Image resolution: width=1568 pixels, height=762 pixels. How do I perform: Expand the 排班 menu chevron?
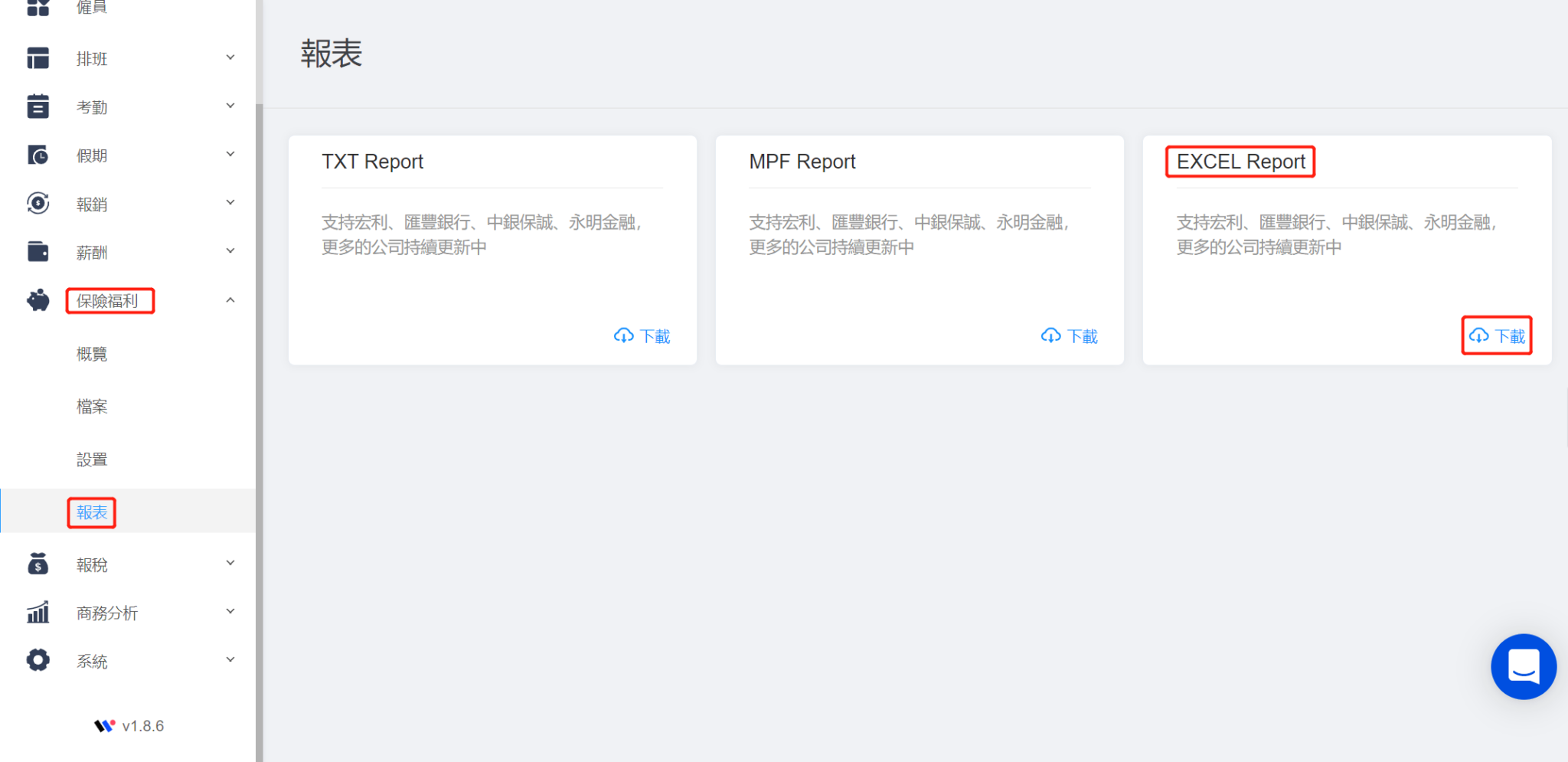click(230, 57)
